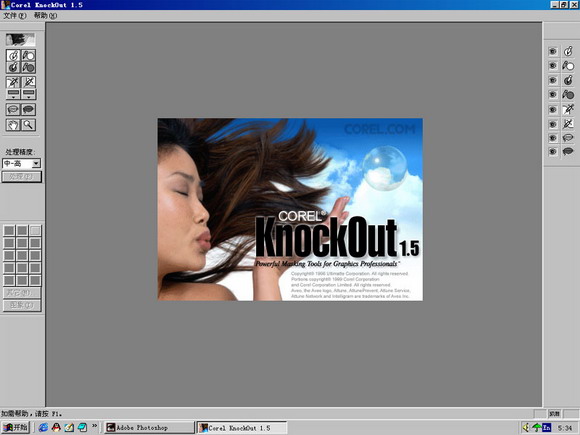Click dark speech-bubble icon in right panel
This screenshot has height=435, width=580.
point(568,151)
